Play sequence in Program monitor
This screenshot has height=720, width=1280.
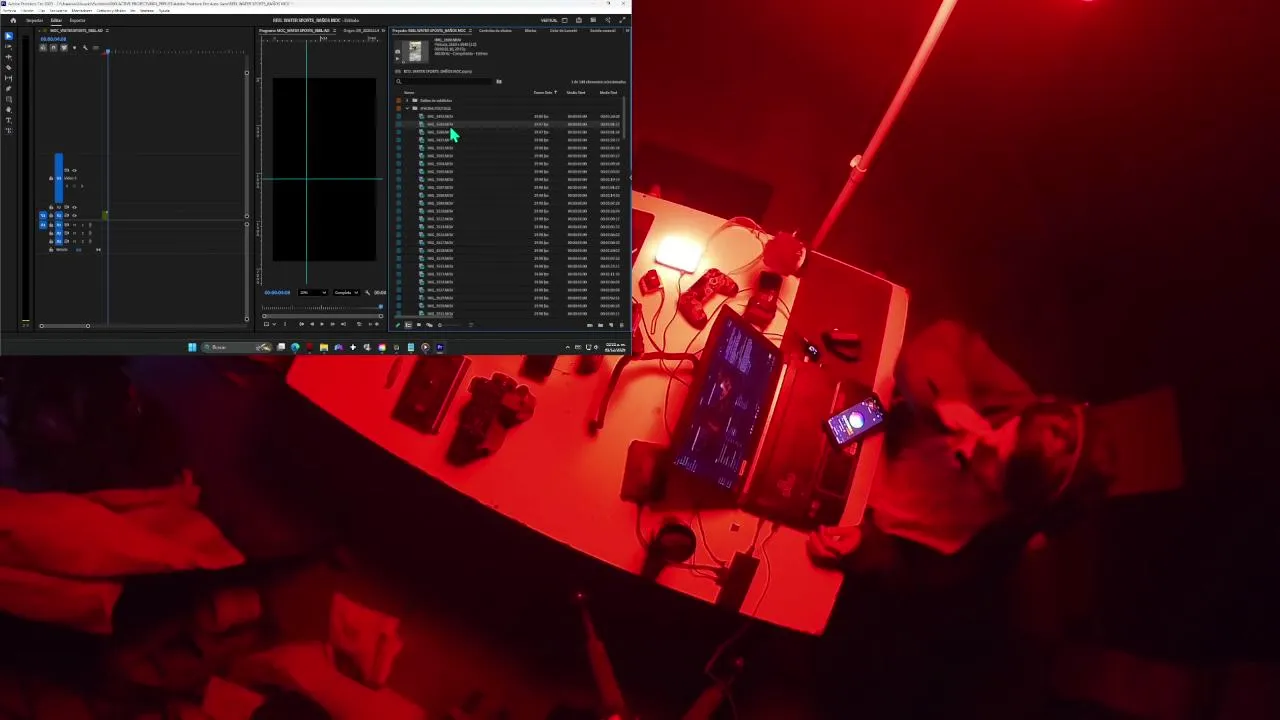pyautogui.click(x=322, y=324)
